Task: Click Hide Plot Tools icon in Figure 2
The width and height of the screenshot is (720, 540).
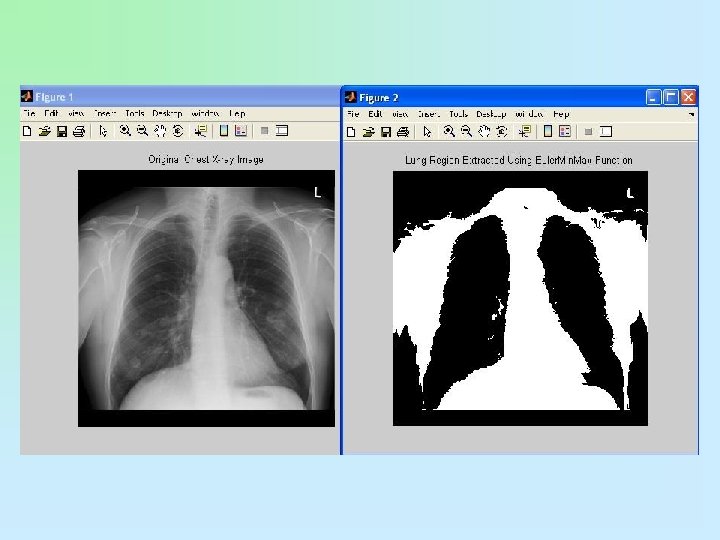Action: 588,132
